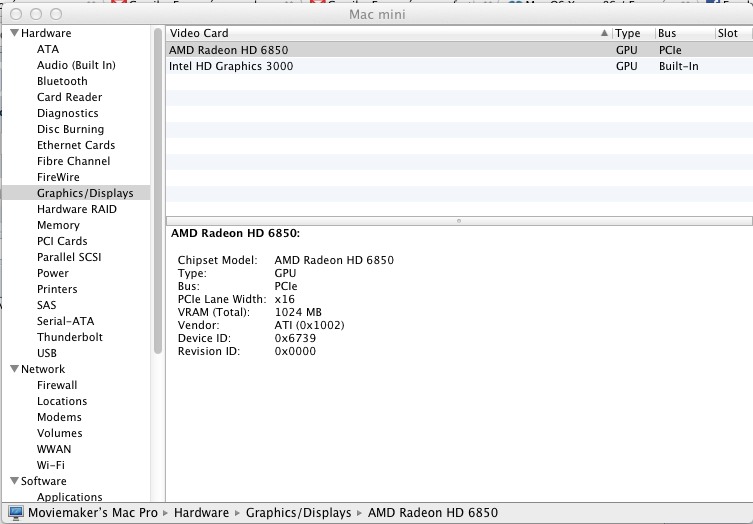This screenshot has width=753, height=524.
Task: Collapse the Software section triangle
Action: pos(14,481)
